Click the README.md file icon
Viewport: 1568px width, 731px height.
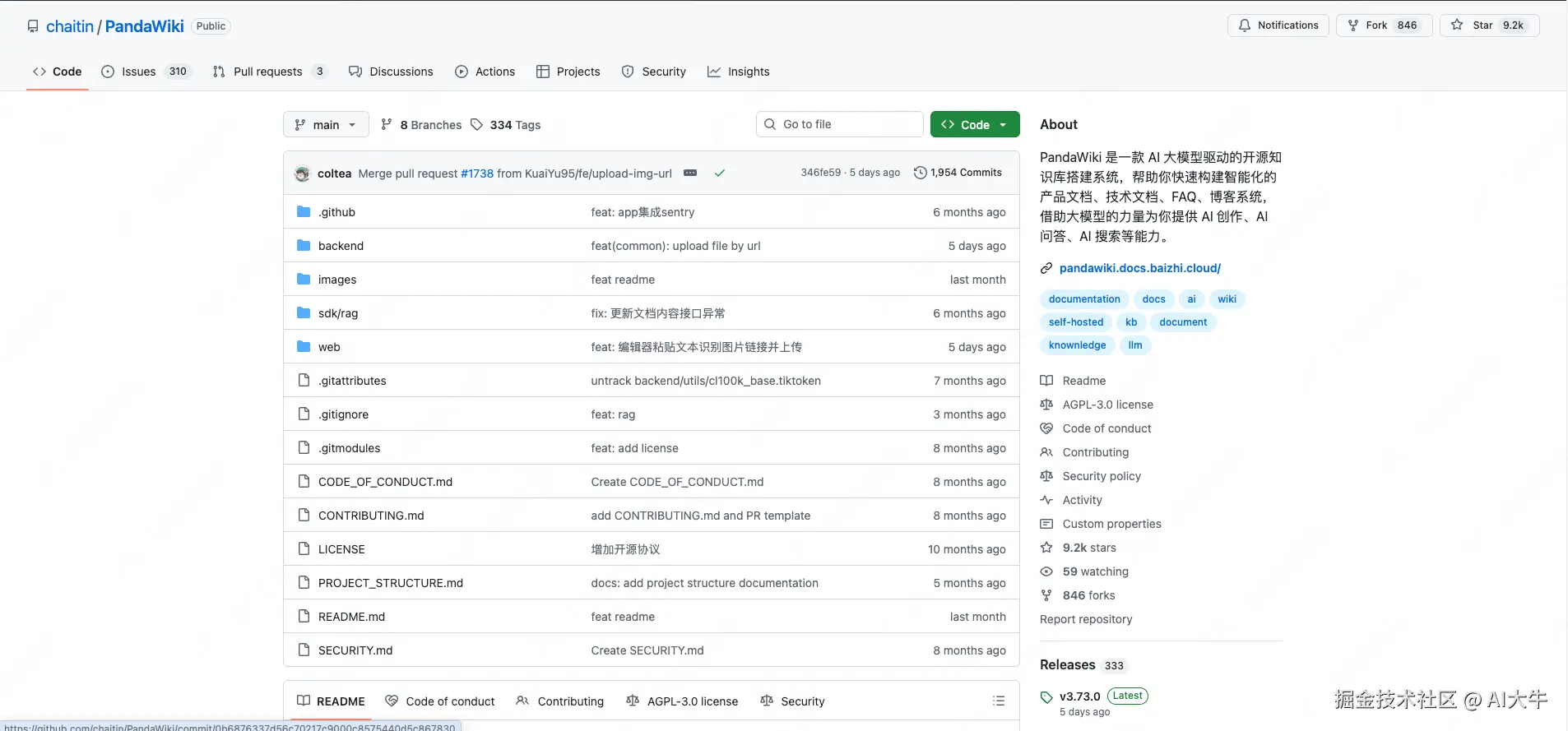point(304,617)
